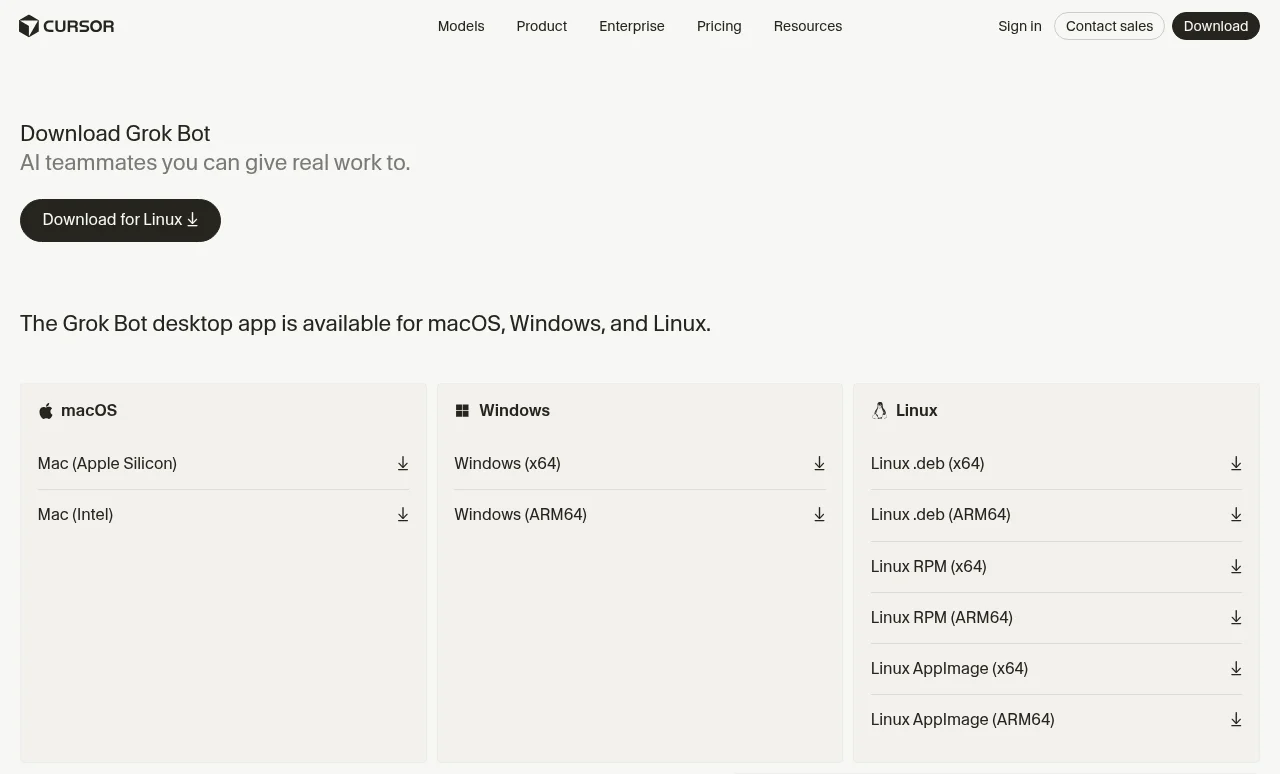
Task: Click the Apple logo beside macOS heading
Action: pyautogui.click(x=45, y=411)
